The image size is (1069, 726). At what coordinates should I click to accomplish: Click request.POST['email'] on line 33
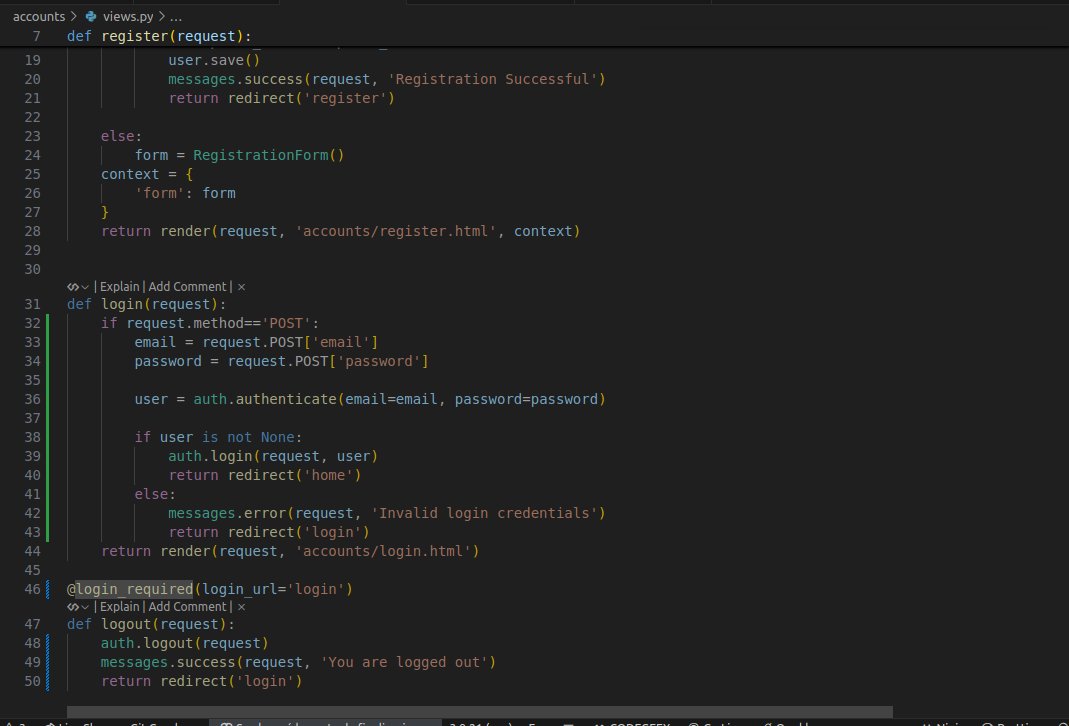point(290,342)
